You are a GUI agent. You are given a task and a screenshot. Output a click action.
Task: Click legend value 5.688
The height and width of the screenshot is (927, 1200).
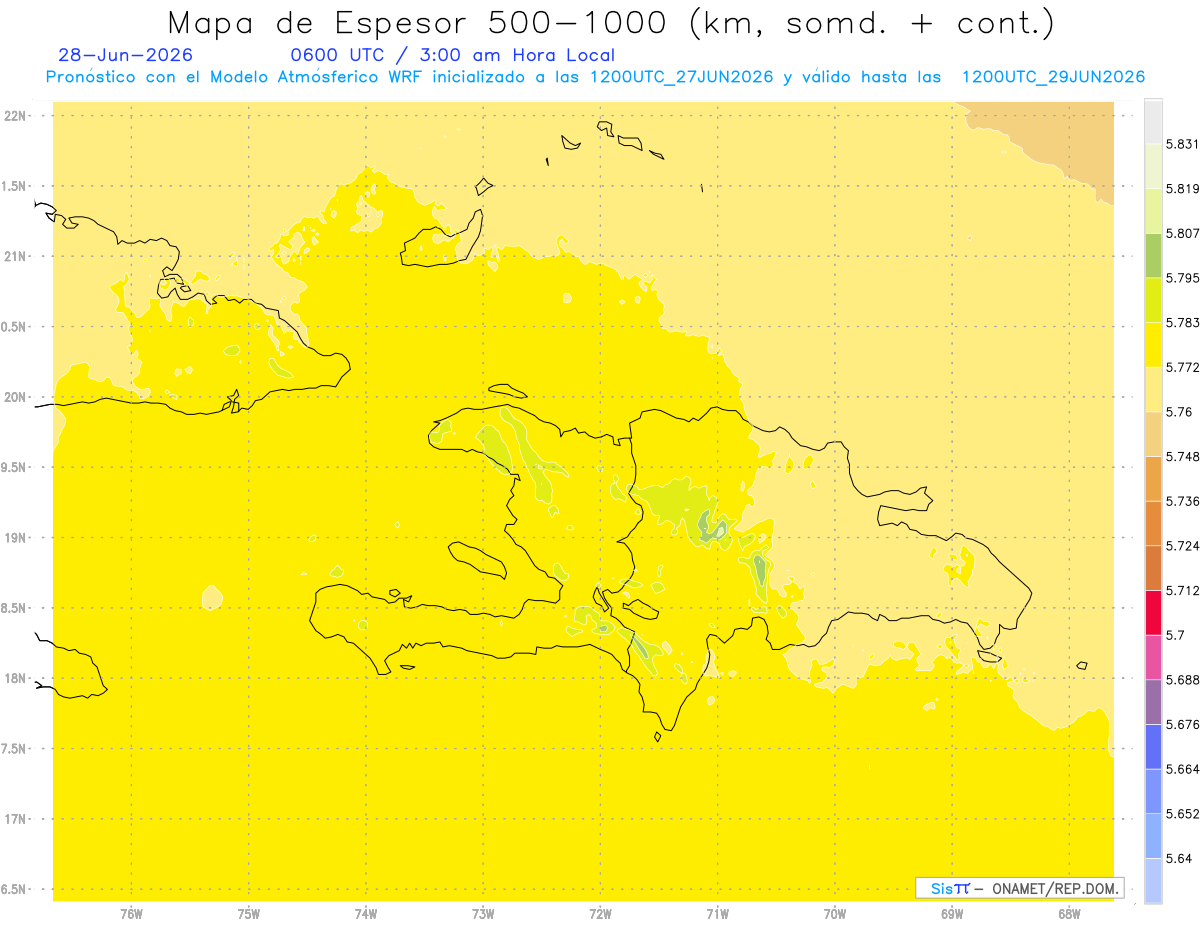click(1182, 680)
